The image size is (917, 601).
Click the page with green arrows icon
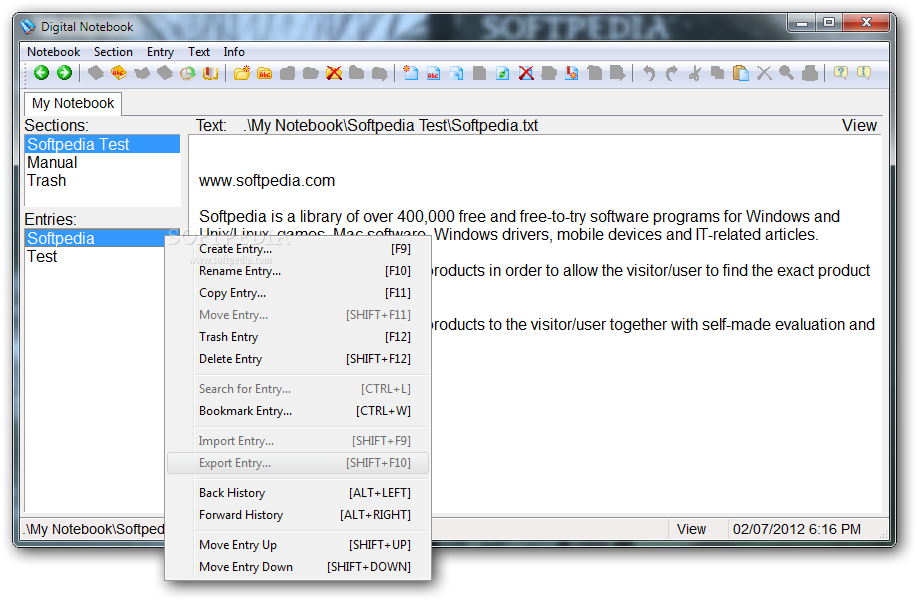[502, 74]
